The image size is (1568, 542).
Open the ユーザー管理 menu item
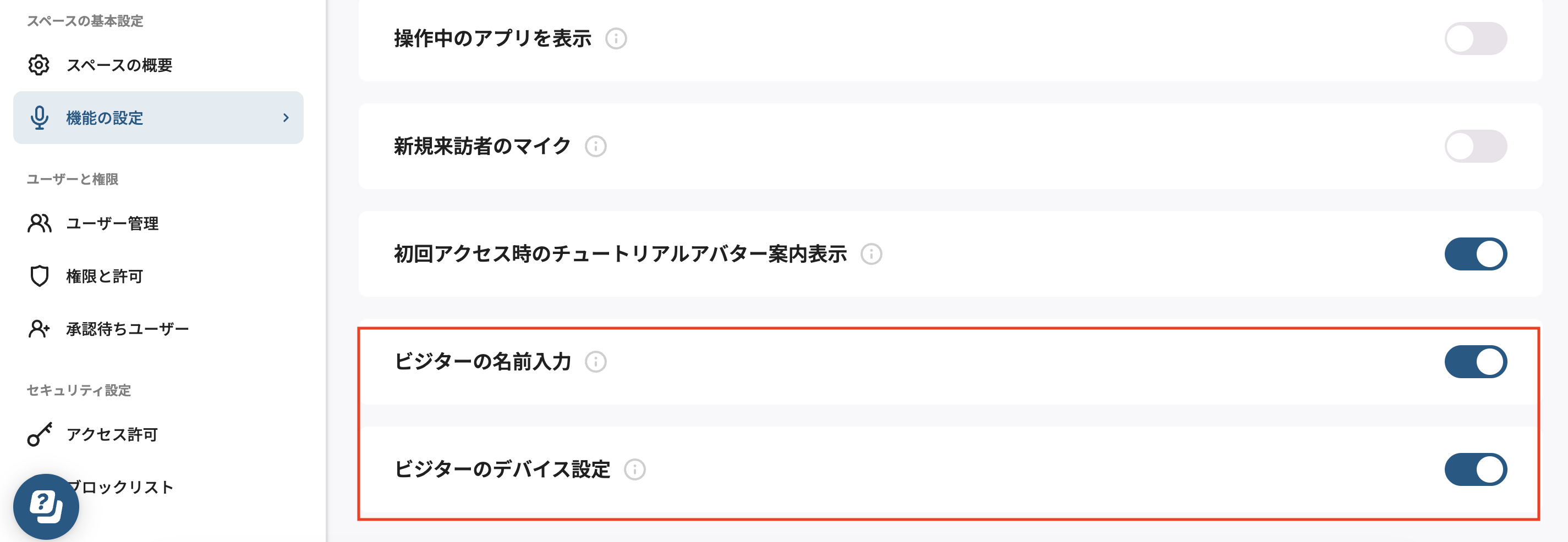pyautogui.click(x=113, y=223)
